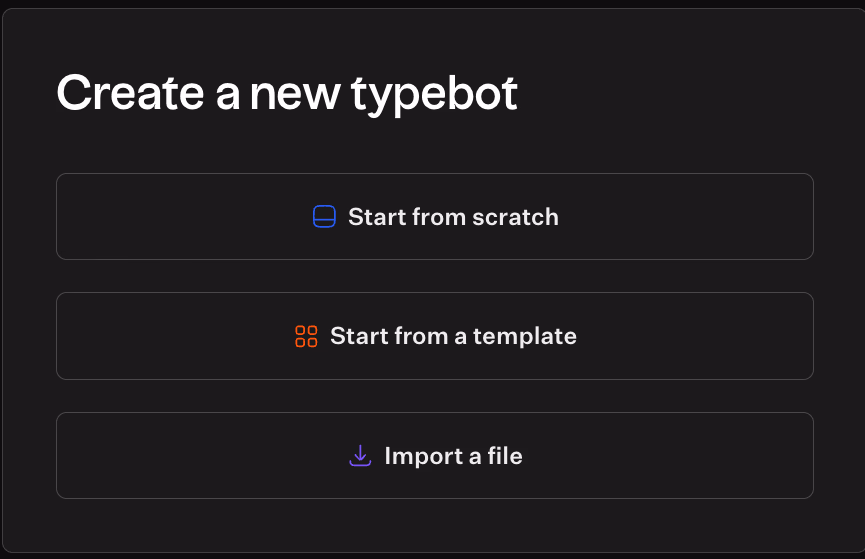
Task: Click the "Start from scratch" text label
Action: 453,217
